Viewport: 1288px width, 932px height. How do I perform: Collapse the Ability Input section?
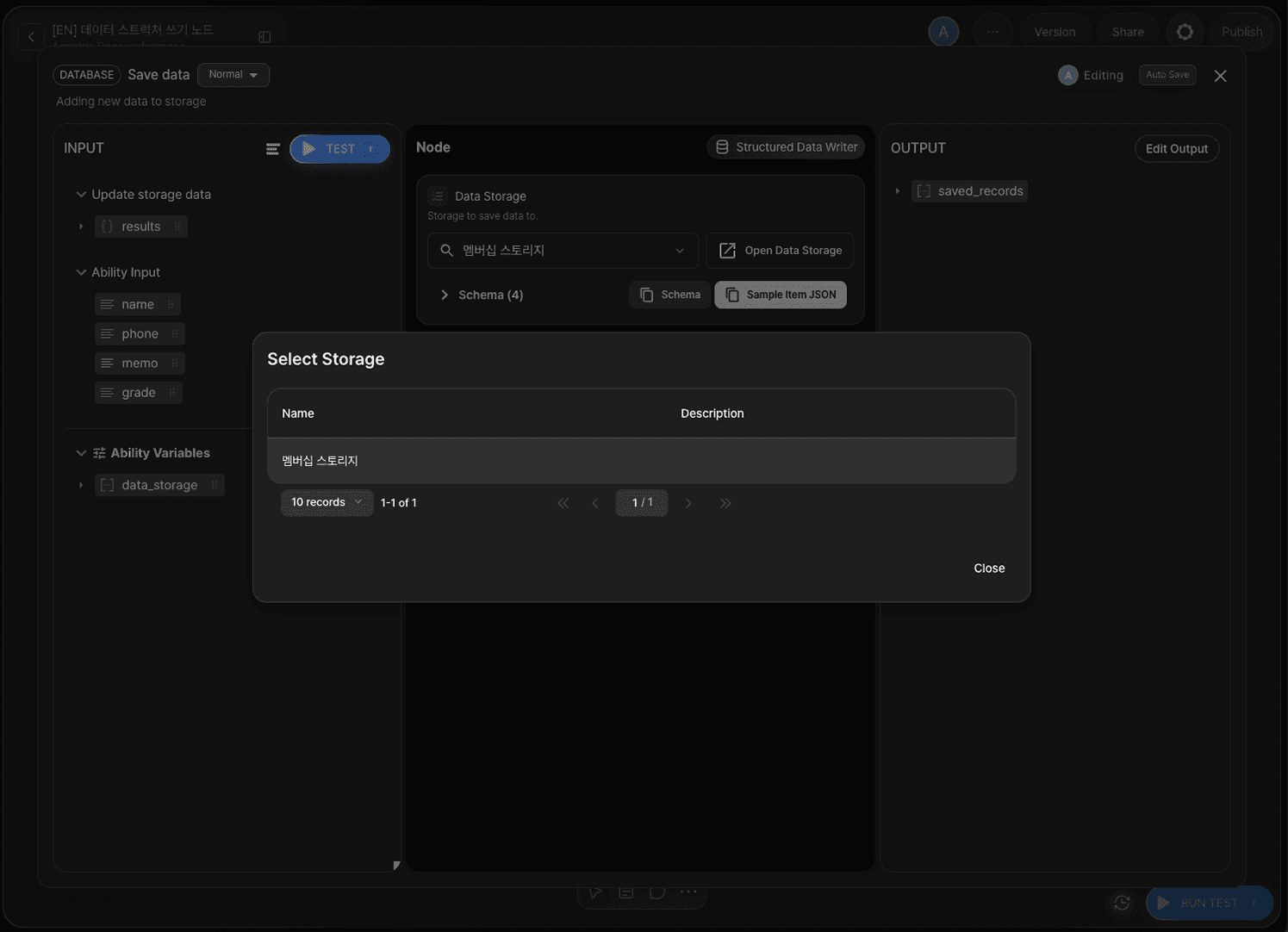point(81,272)
